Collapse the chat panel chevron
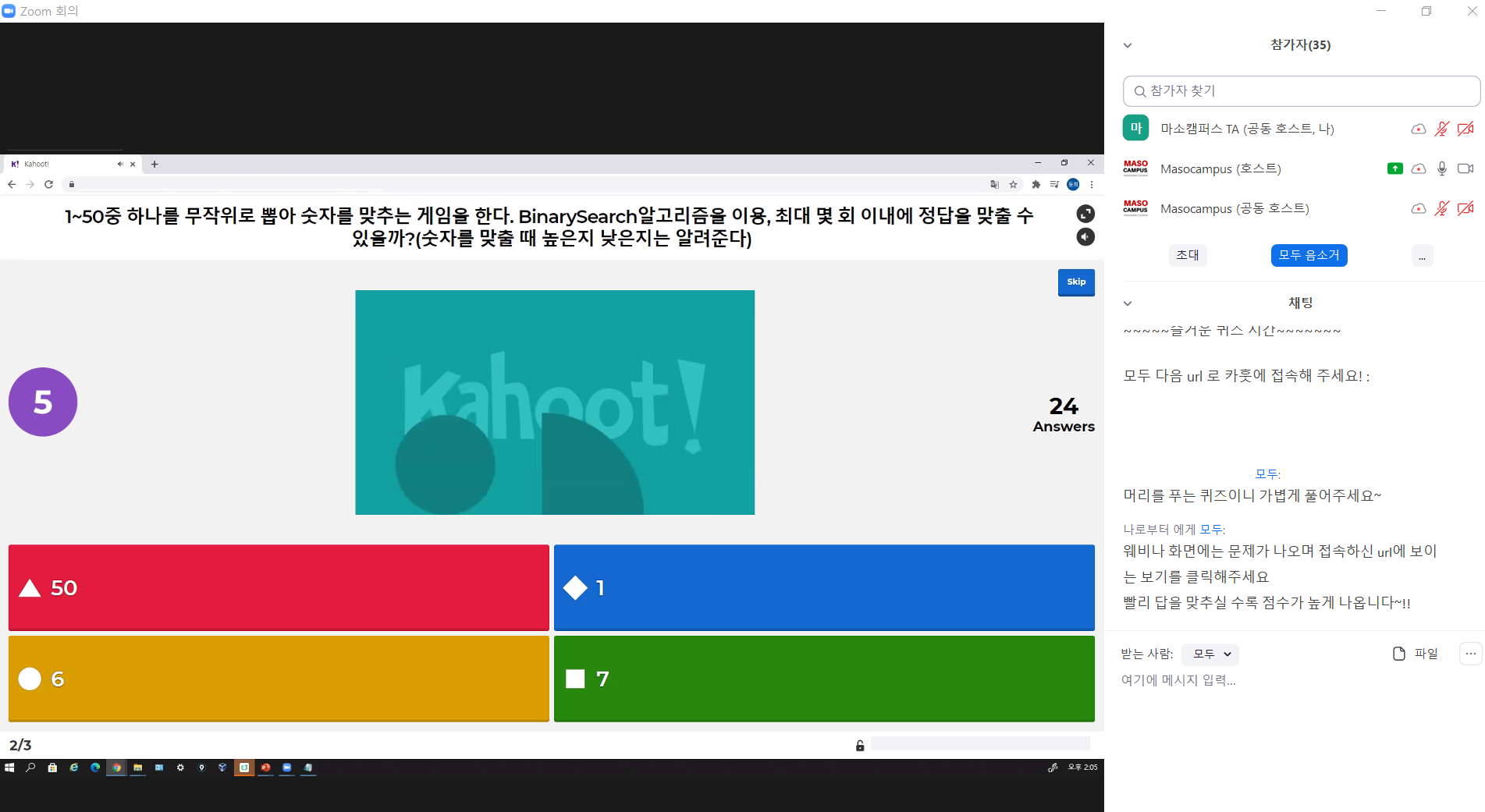 1128,303
